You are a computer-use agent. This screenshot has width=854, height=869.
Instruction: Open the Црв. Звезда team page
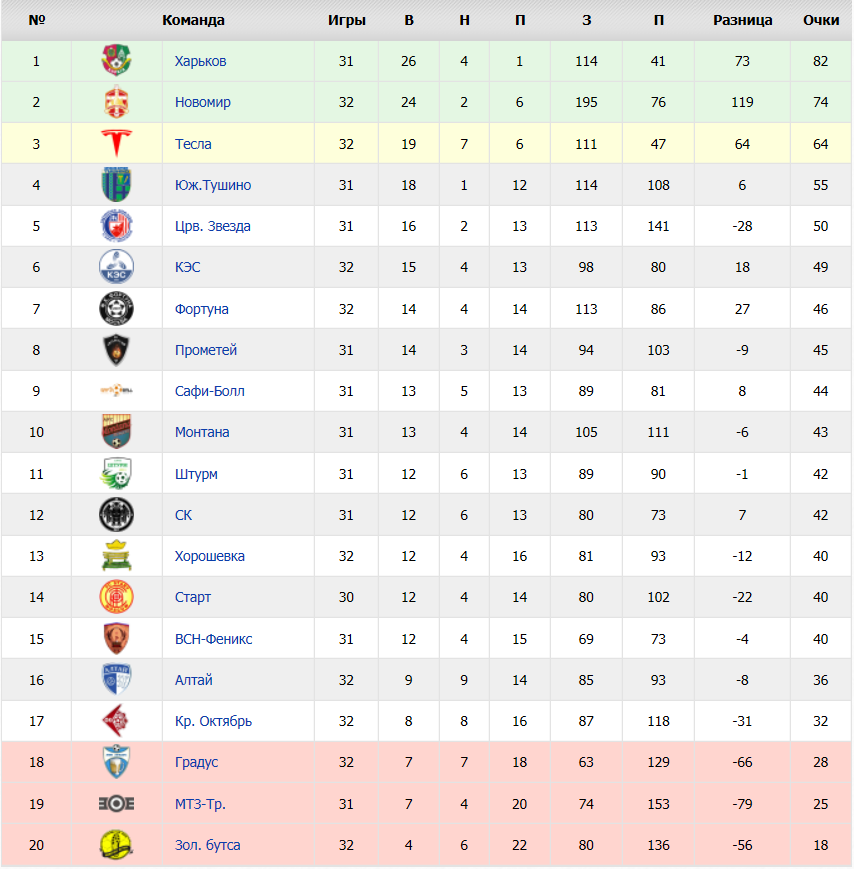pyautogui.click(x=213, y=226)
